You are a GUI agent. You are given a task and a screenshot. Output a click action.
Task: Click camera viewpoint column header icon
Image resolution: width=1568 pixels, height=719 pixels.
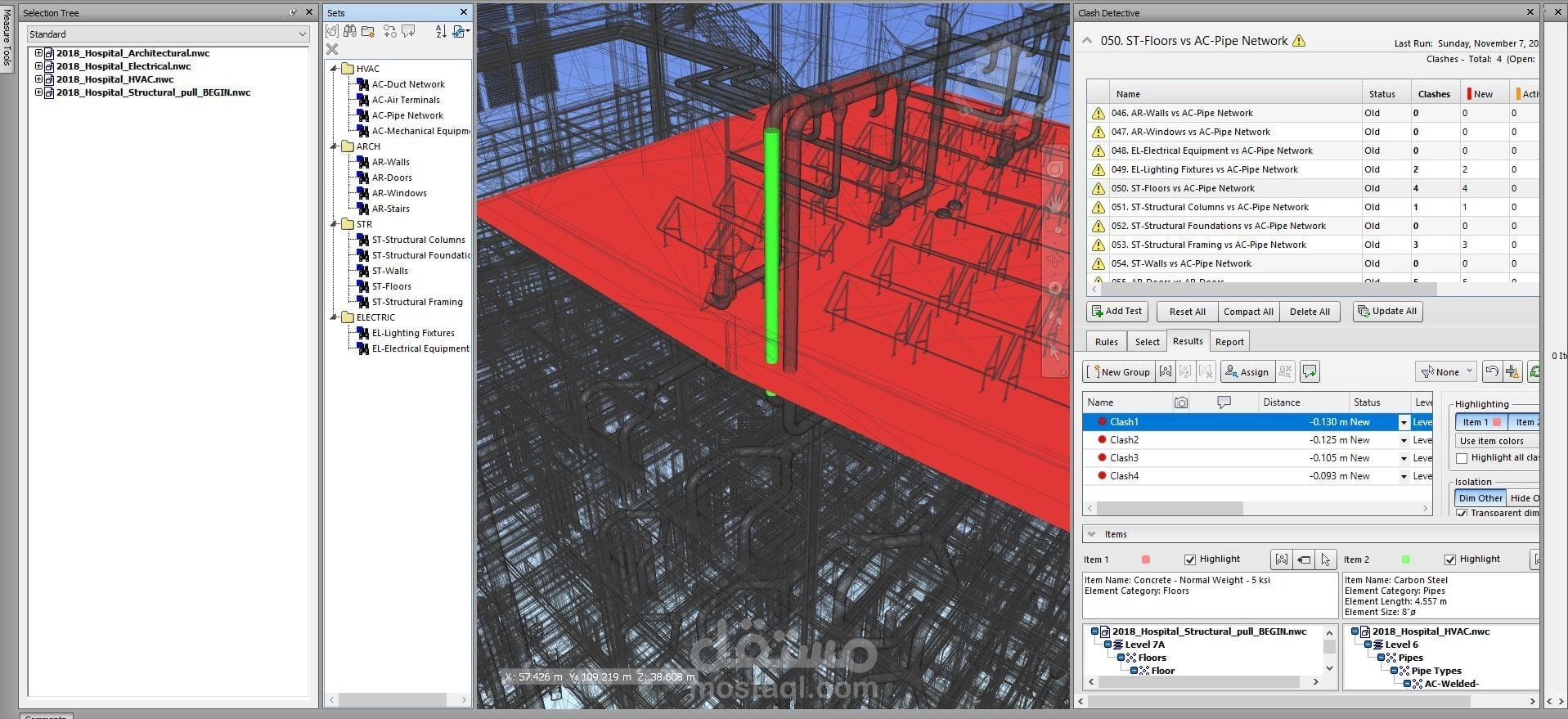(x=1181, y=402)
